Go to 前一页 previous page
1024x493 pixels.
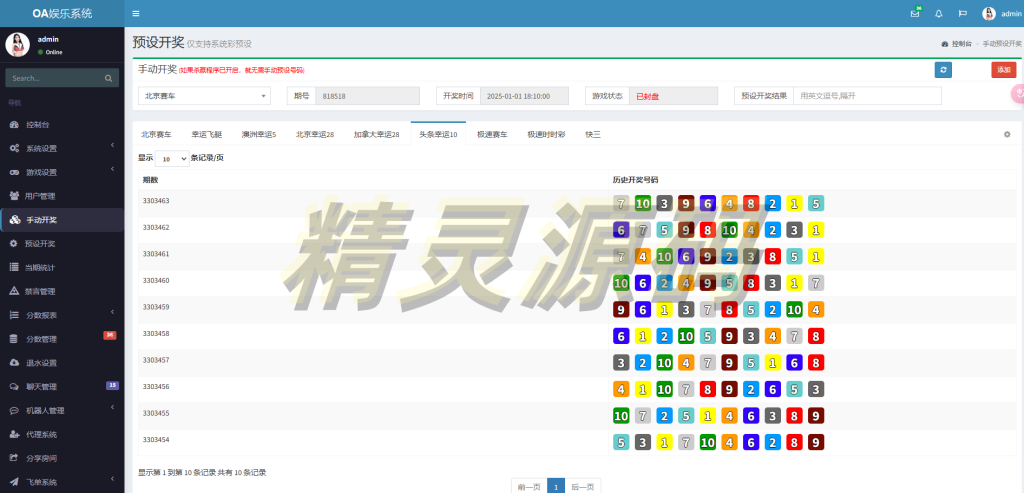tap(529, 486)
